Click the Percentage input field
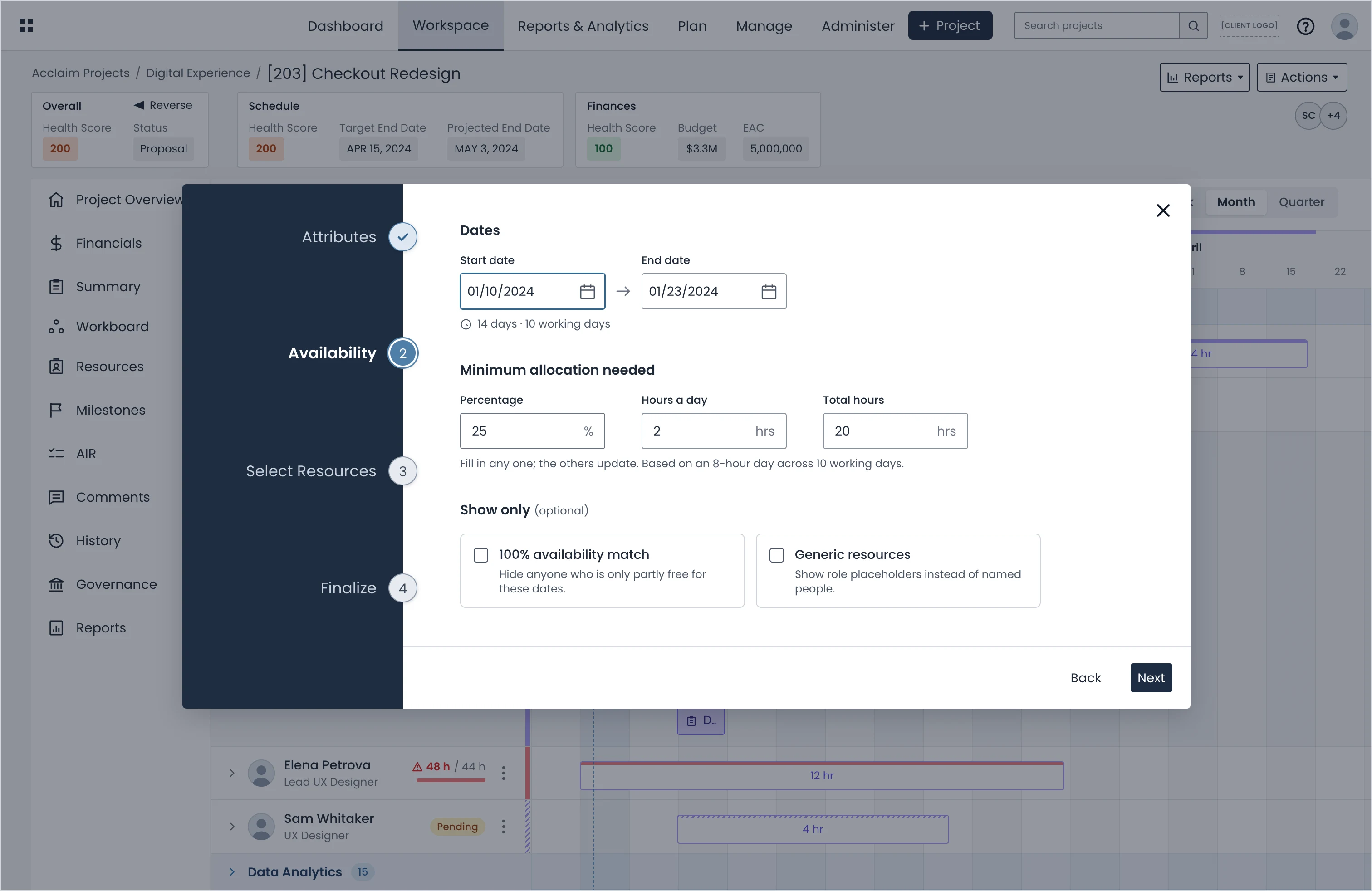1372x891 pixels. tap(532, 431)
